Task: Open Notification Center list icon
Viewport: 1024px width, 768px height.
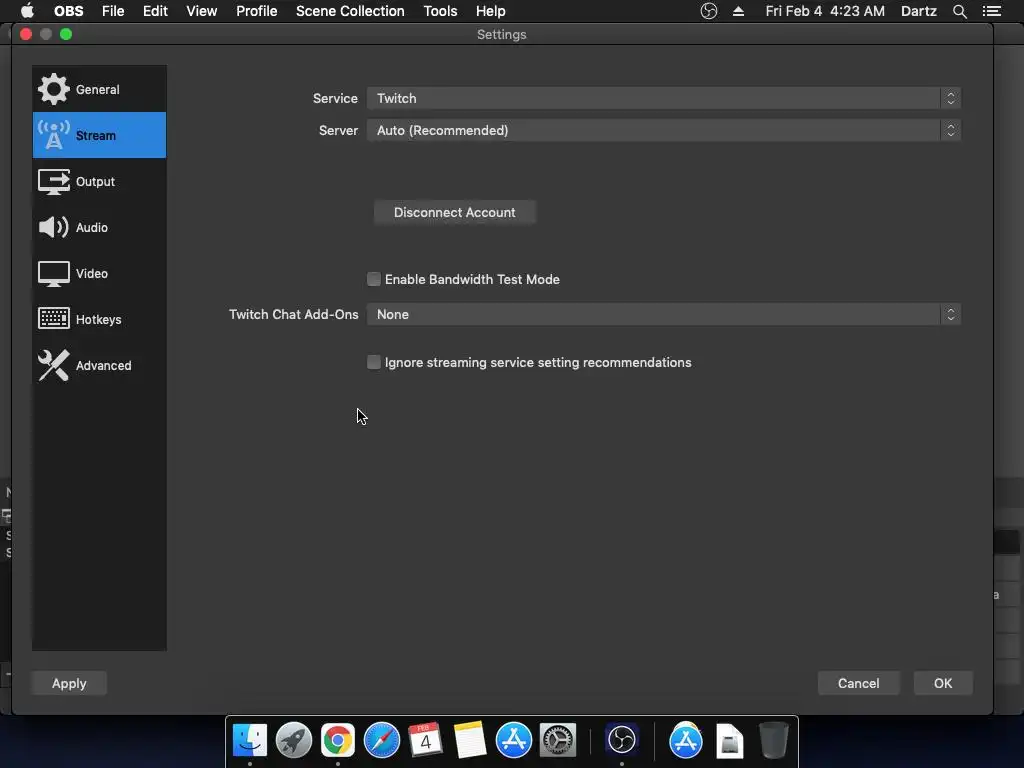Action: 991,11
